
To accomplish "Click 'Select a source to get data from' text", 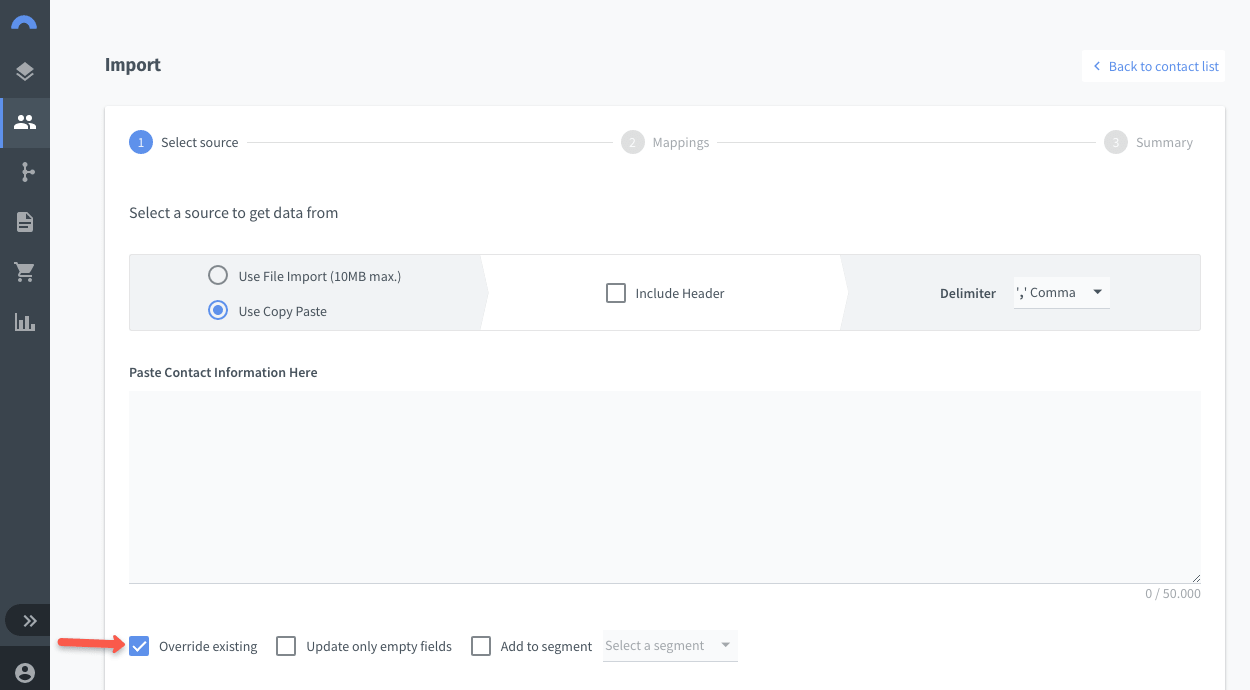I will (x=234, y=212).
